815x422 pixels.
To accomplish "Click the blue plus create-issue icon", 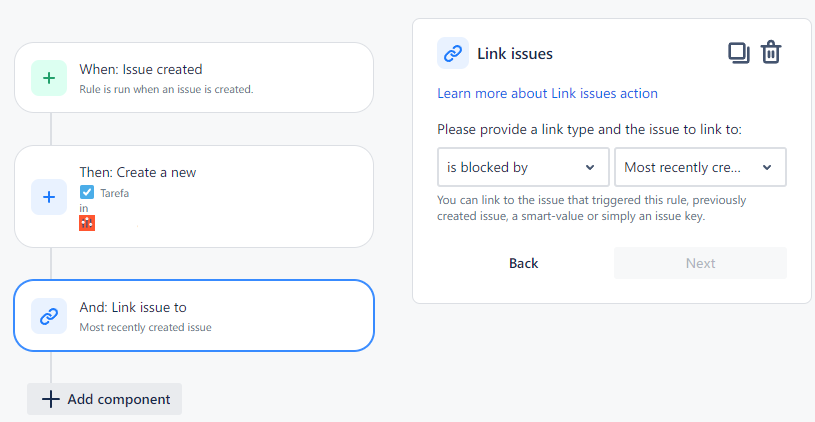I will click(49, 197).
